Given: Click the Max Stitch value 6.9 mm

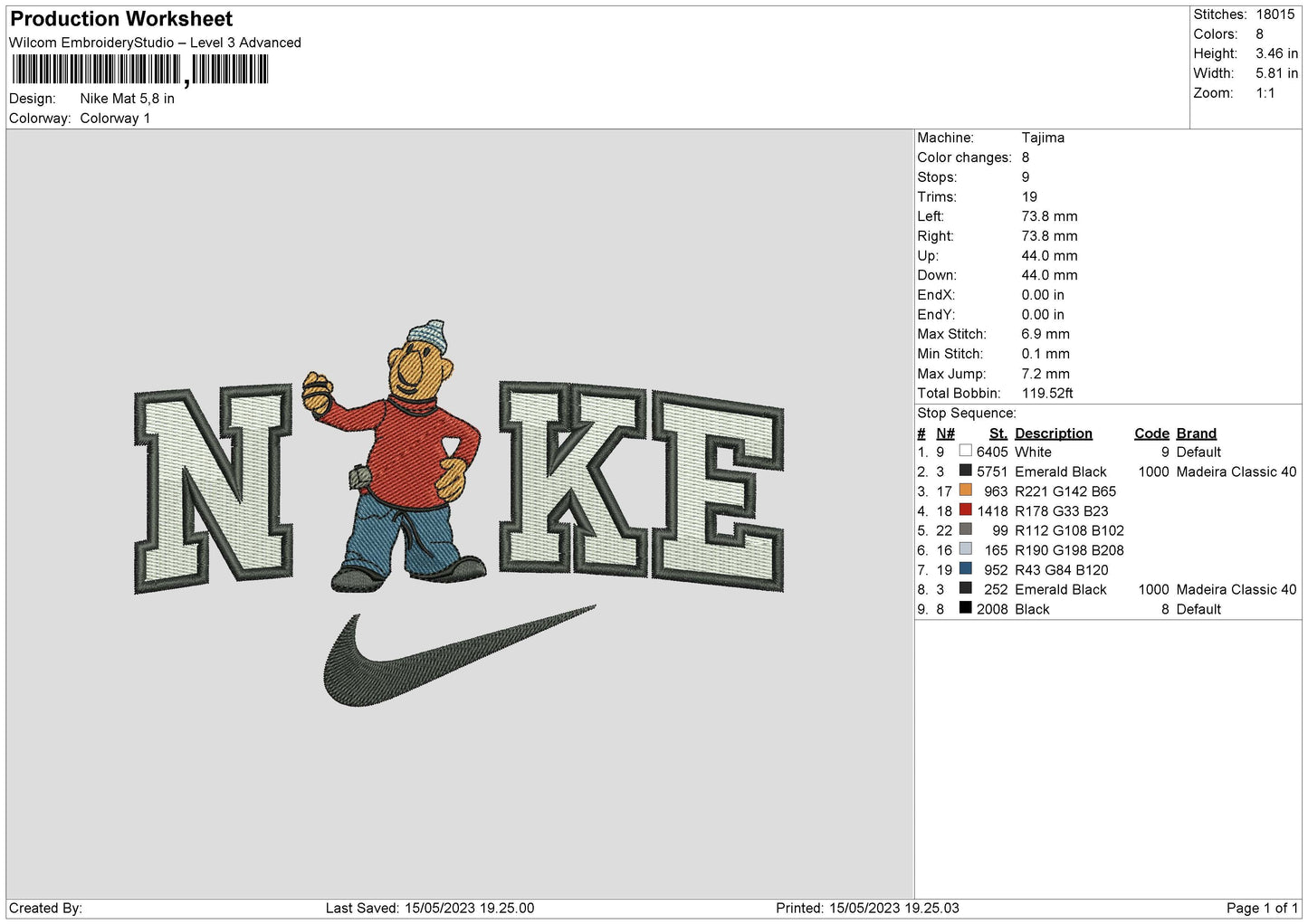Looking at the screenshot, I should click(1045, 334).
